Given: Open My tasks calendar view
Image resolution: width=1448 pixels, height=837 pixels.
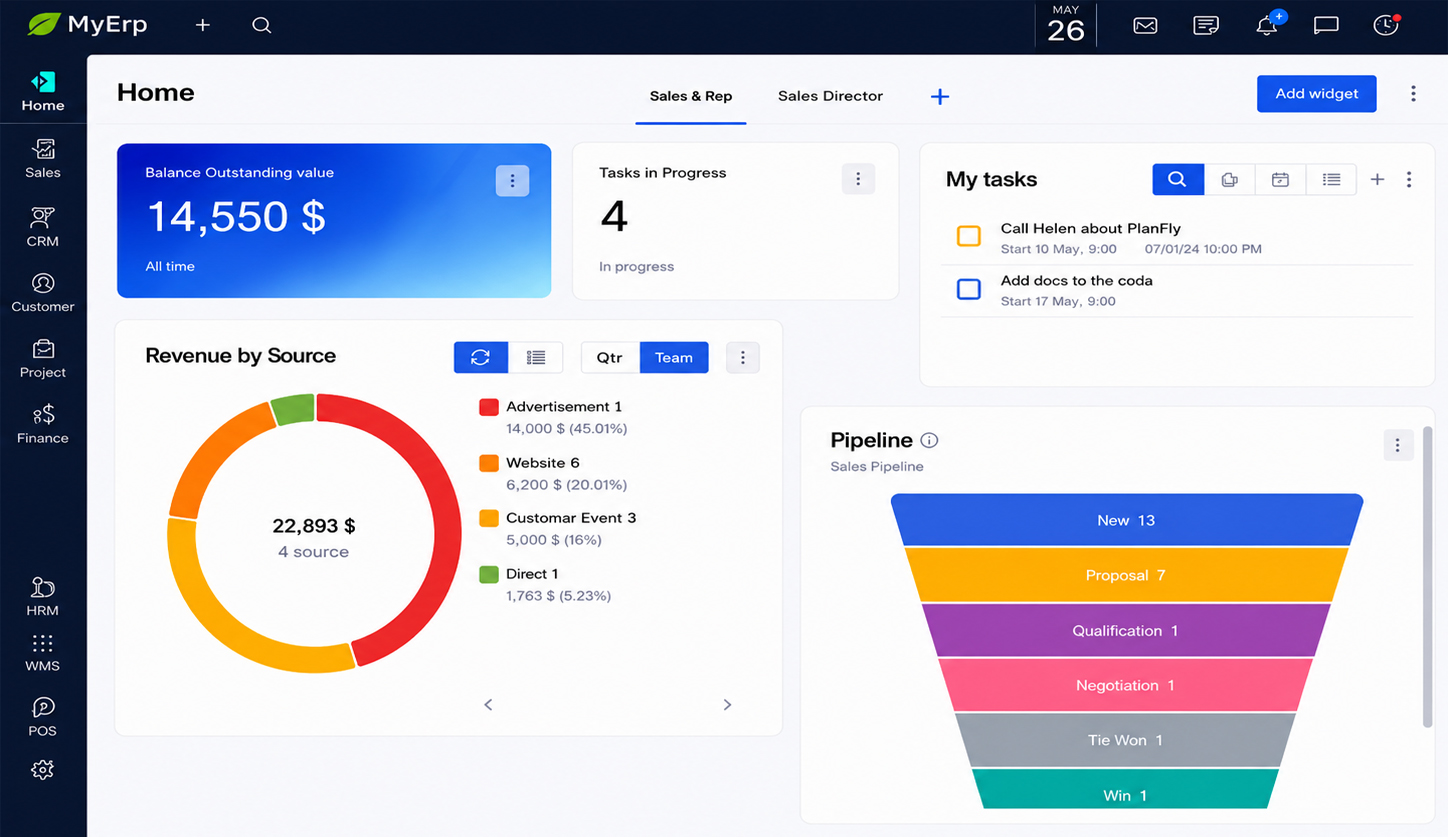Looking at the screenshot, I should (x=1280, y=179).
